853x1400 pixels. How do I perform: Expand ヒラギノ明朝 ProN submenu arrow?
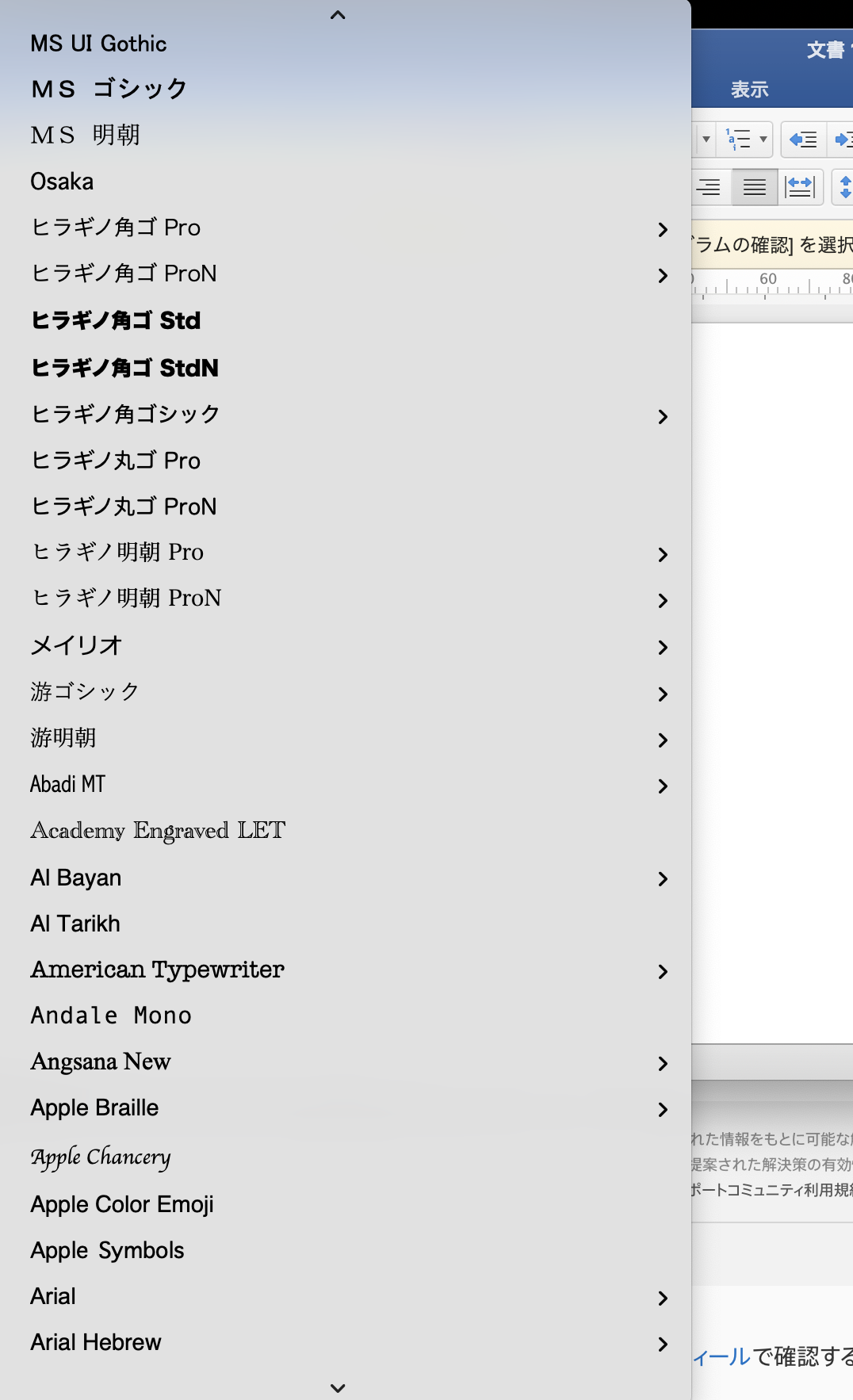pyautogui.click(x=663, y=600)
